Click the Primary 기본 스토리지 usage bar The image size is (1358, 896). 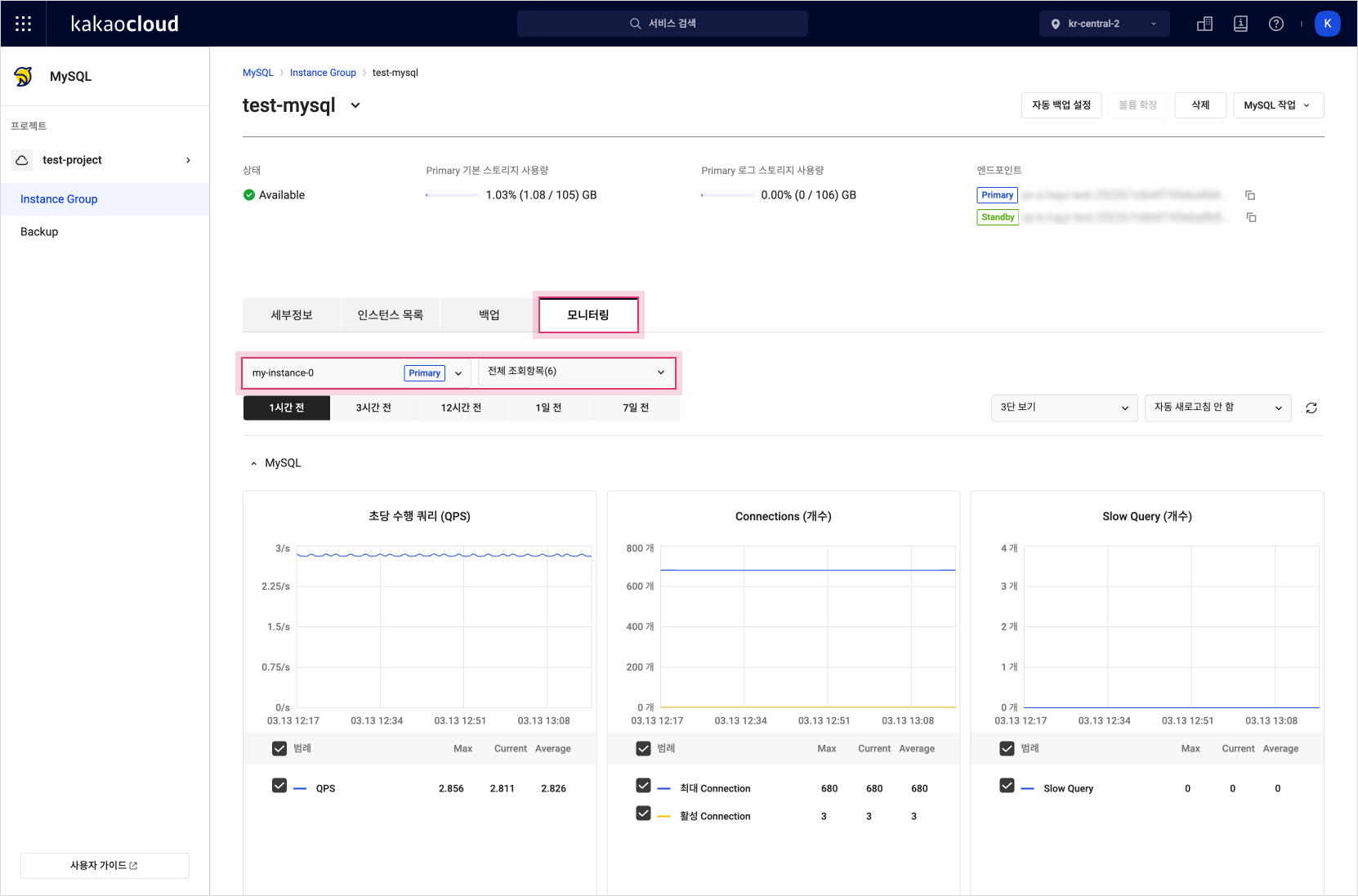(x=453, y=195)
